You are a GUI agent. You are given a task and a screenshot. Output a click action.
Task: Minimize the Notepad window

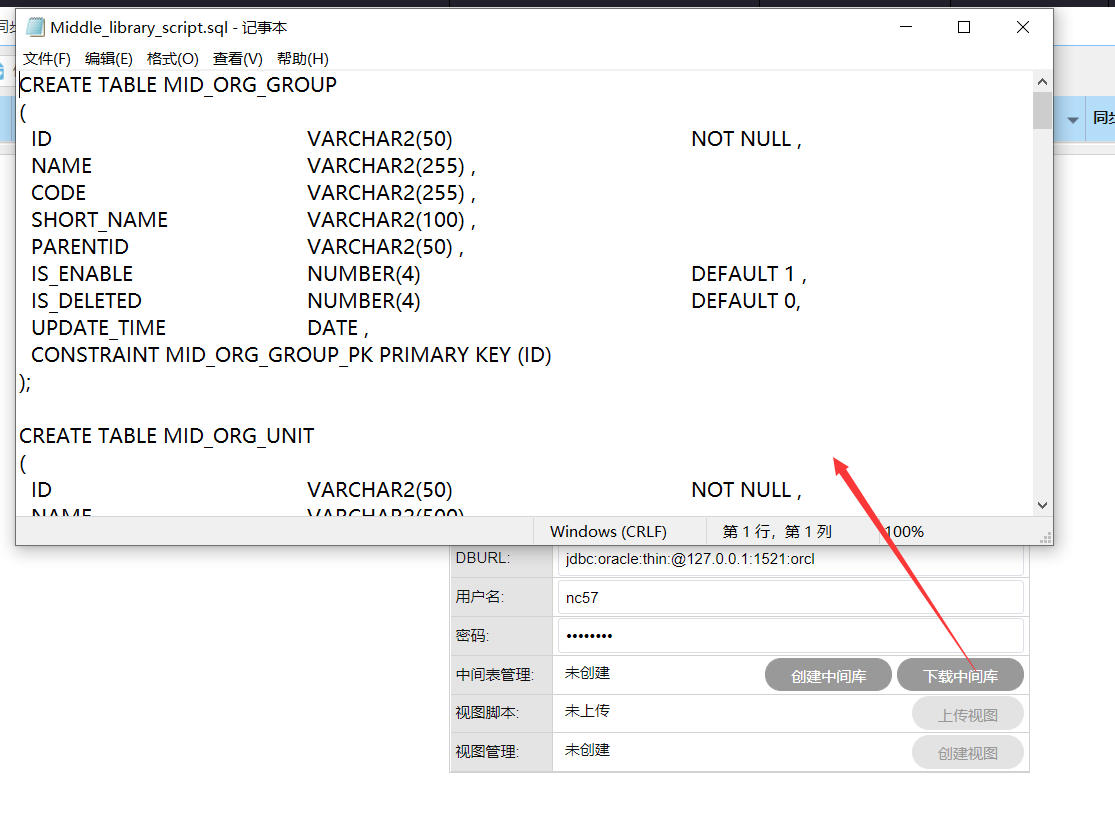[905, 28]
